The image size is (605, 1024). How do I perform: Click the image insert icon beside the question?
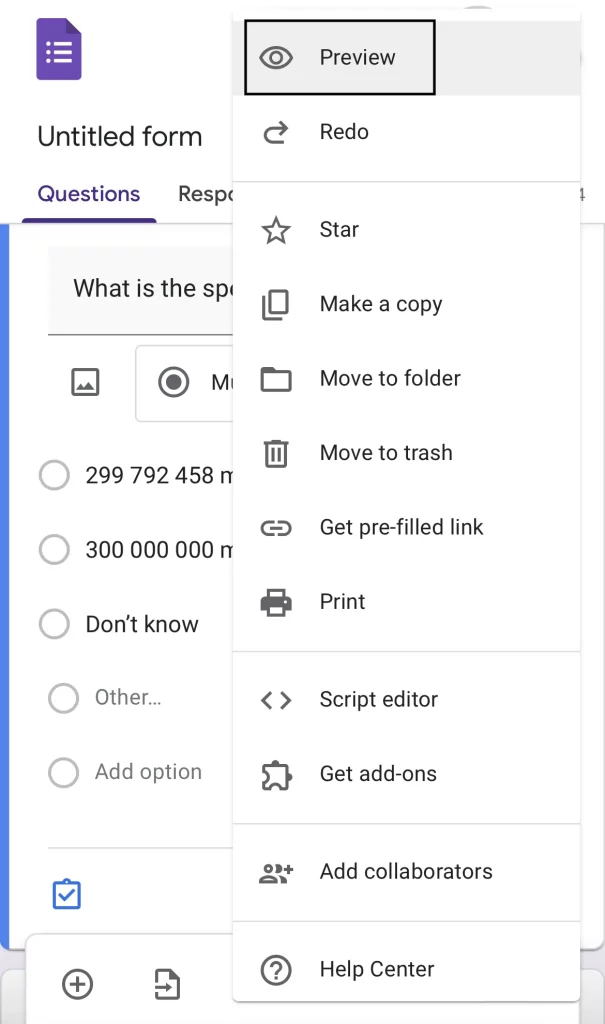(x=85, y=382)
